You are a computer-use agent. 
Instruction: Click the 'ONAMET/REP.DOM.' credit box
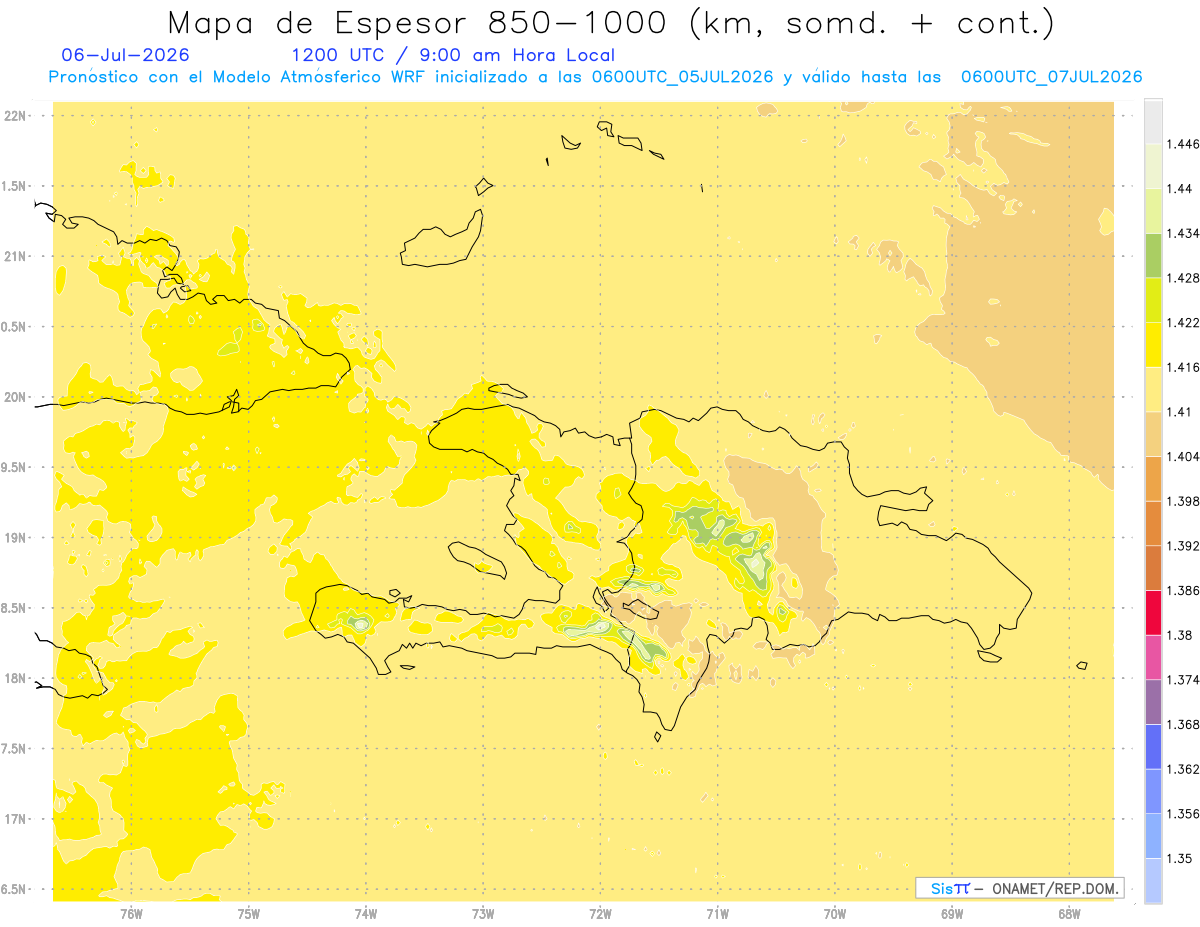coord(1020,888)
